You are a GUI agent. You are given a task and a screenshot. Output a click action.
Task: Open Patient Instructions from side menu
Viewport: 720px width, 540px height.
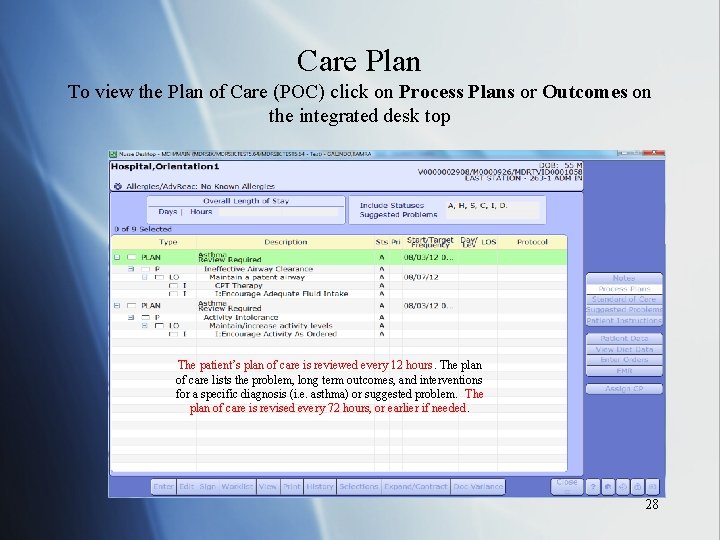click(x=624, y=321)
